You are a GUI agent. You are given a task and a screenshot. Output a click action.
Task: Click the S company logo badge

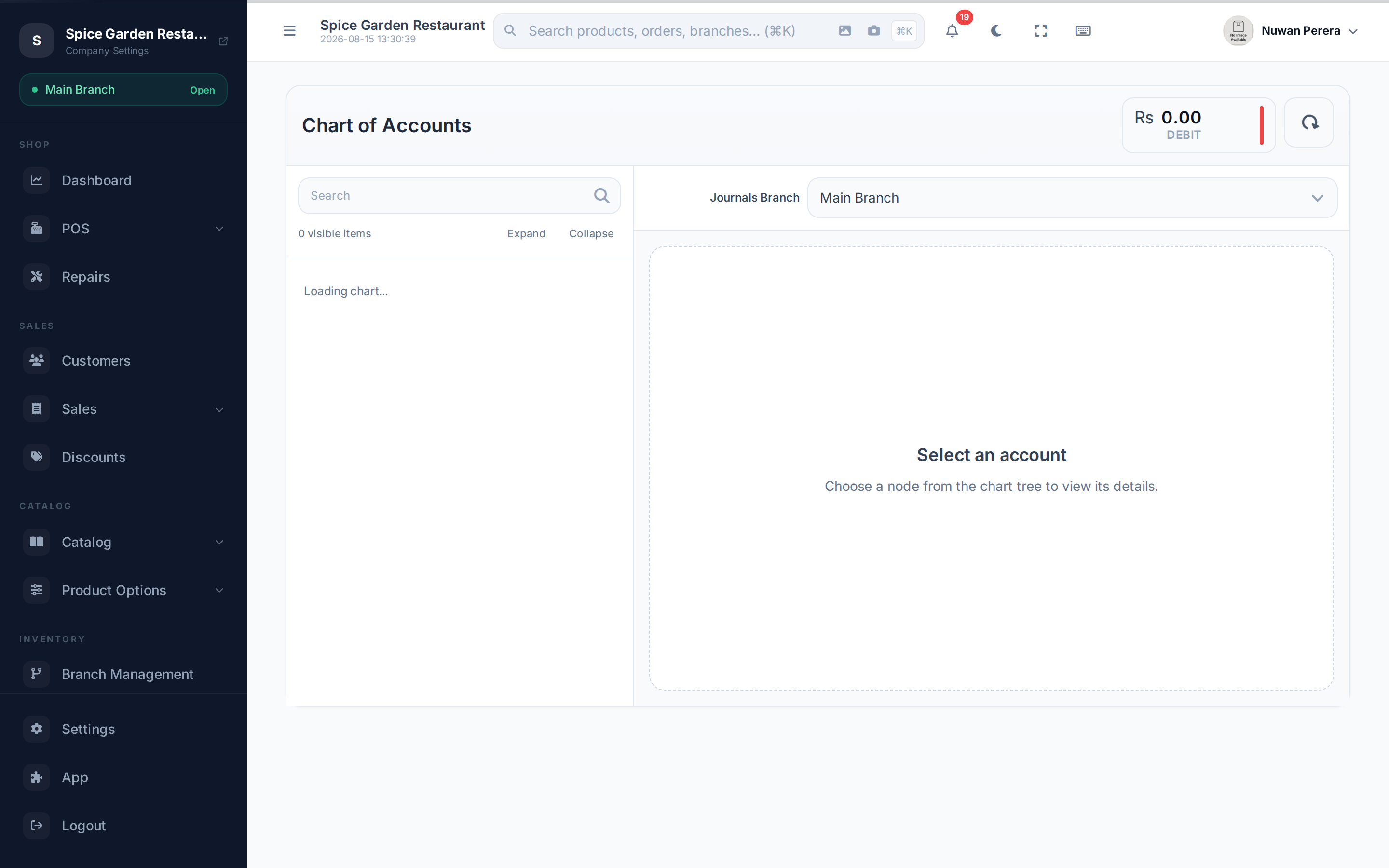pos(37,41)
